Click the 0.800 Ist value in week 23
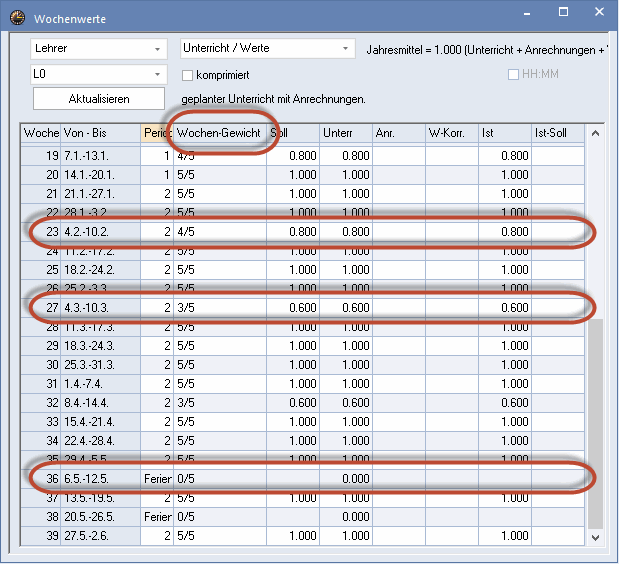 click(x=505, y=232)
